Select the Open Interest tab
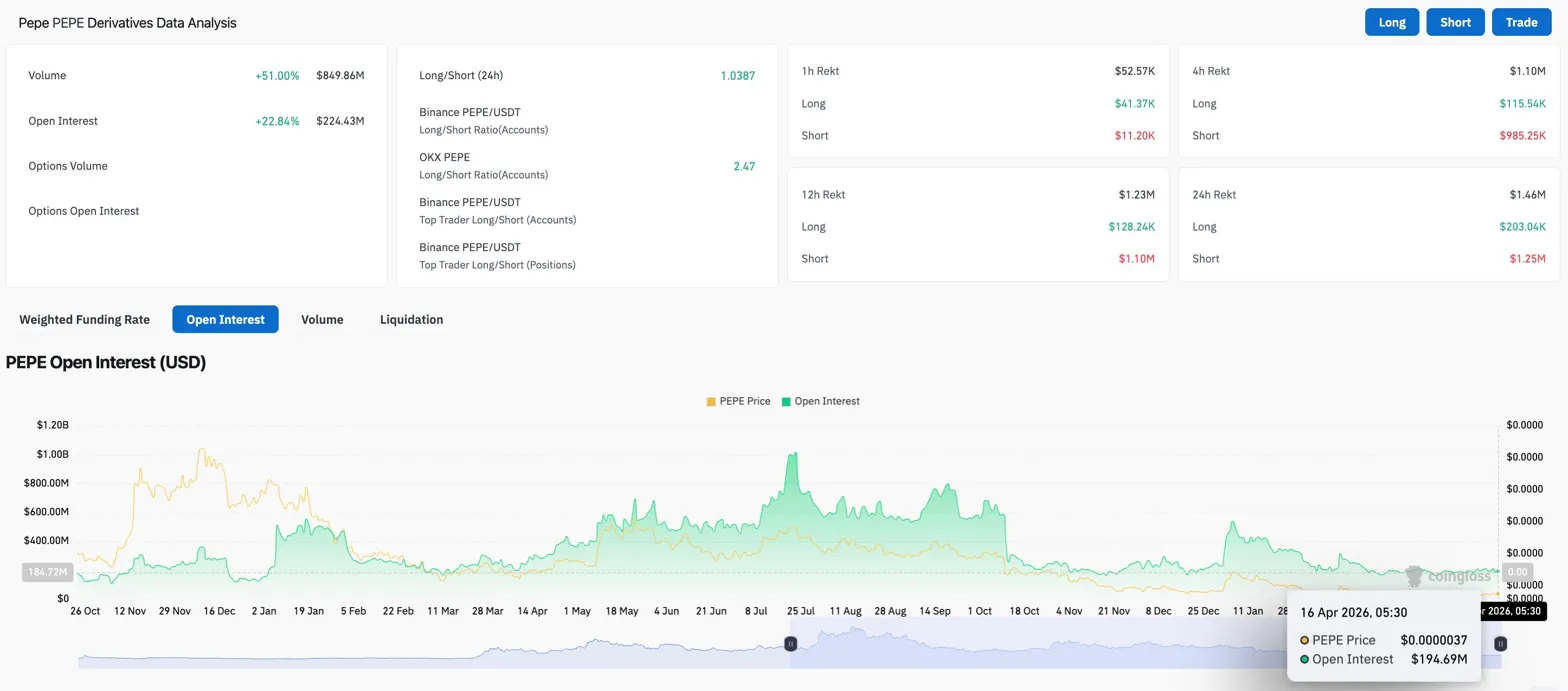Screen dimensions: 1568x691 (225, 320)
